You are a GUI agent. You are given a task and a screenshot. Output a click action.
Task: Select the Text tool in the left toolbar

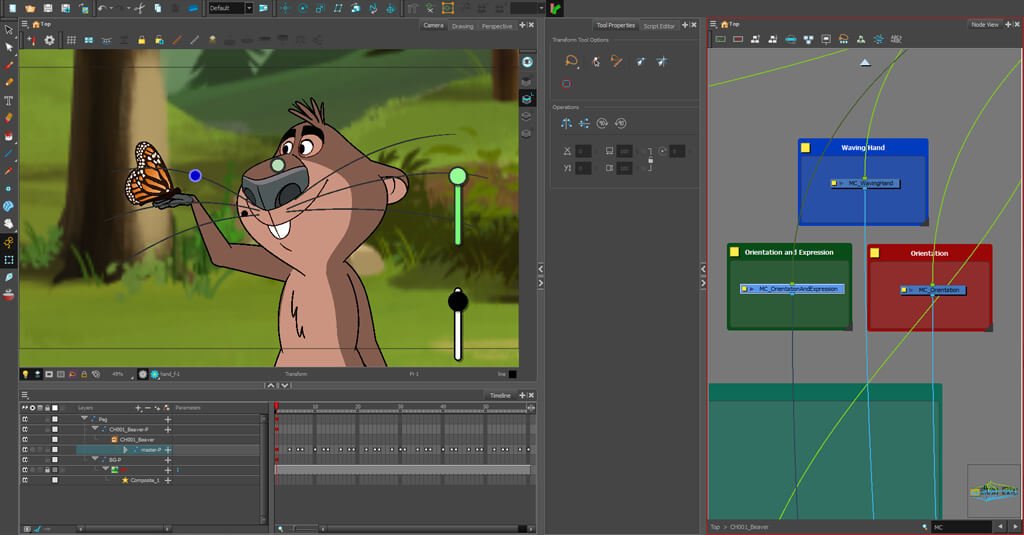(8, 101)
